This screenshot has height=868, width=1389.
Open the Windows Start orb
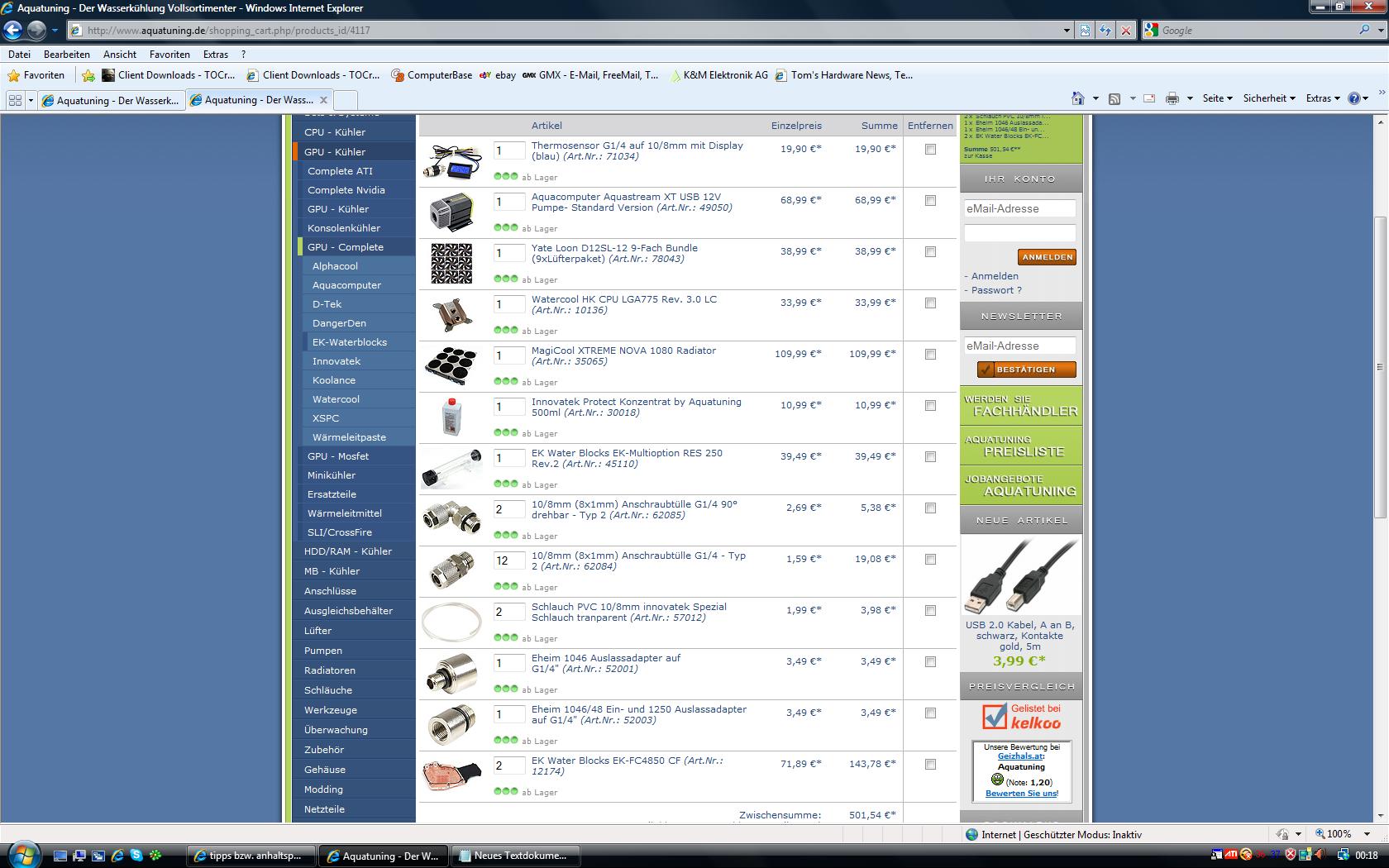click(22, 854)
